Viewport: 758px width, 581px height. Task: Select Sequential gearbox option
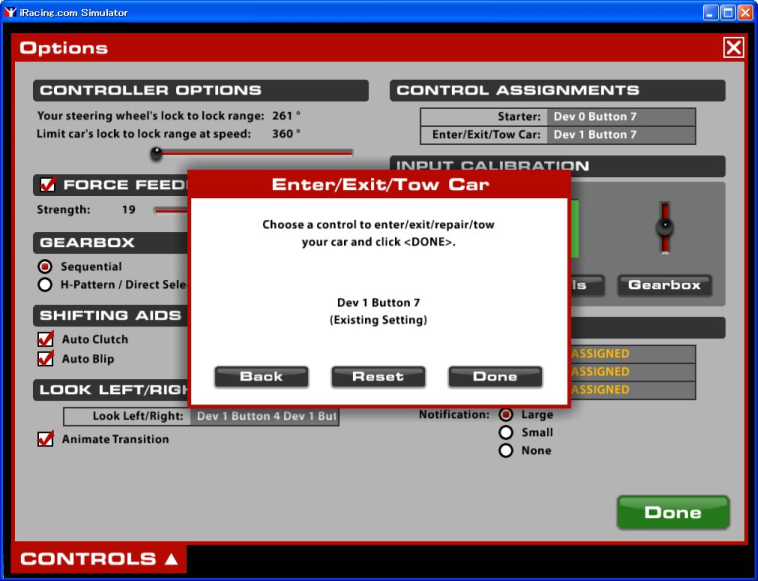click(x=45, y=266)
